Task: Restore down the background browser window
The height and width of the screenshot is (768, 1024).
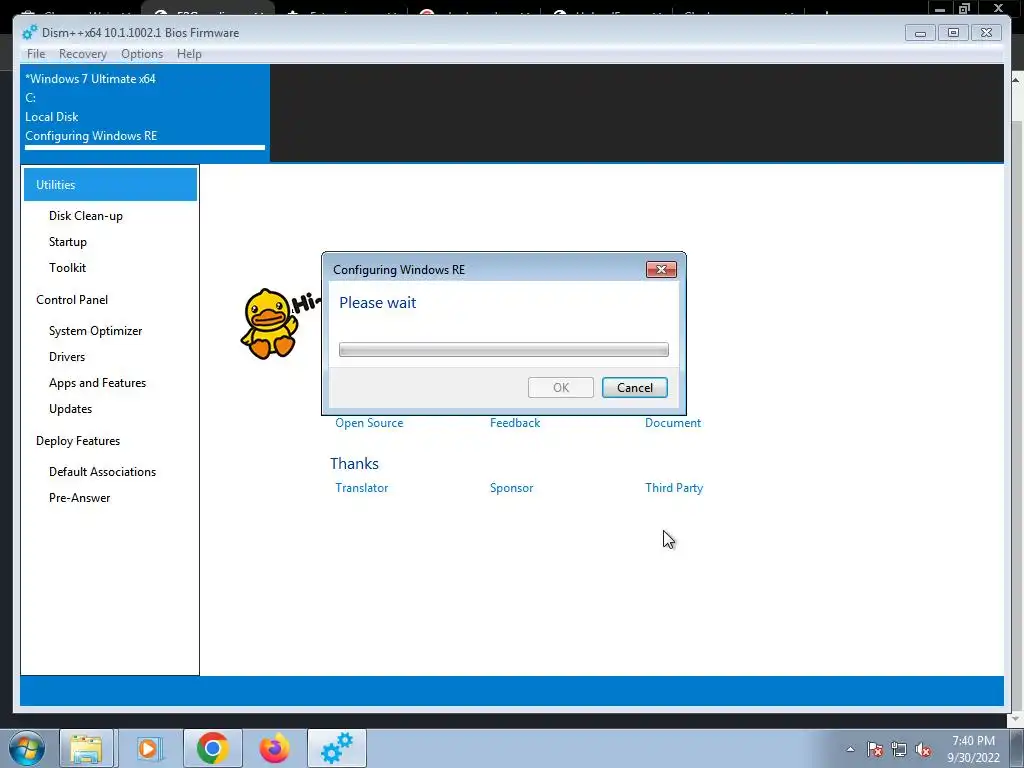Action: click(x=964, y=8)
